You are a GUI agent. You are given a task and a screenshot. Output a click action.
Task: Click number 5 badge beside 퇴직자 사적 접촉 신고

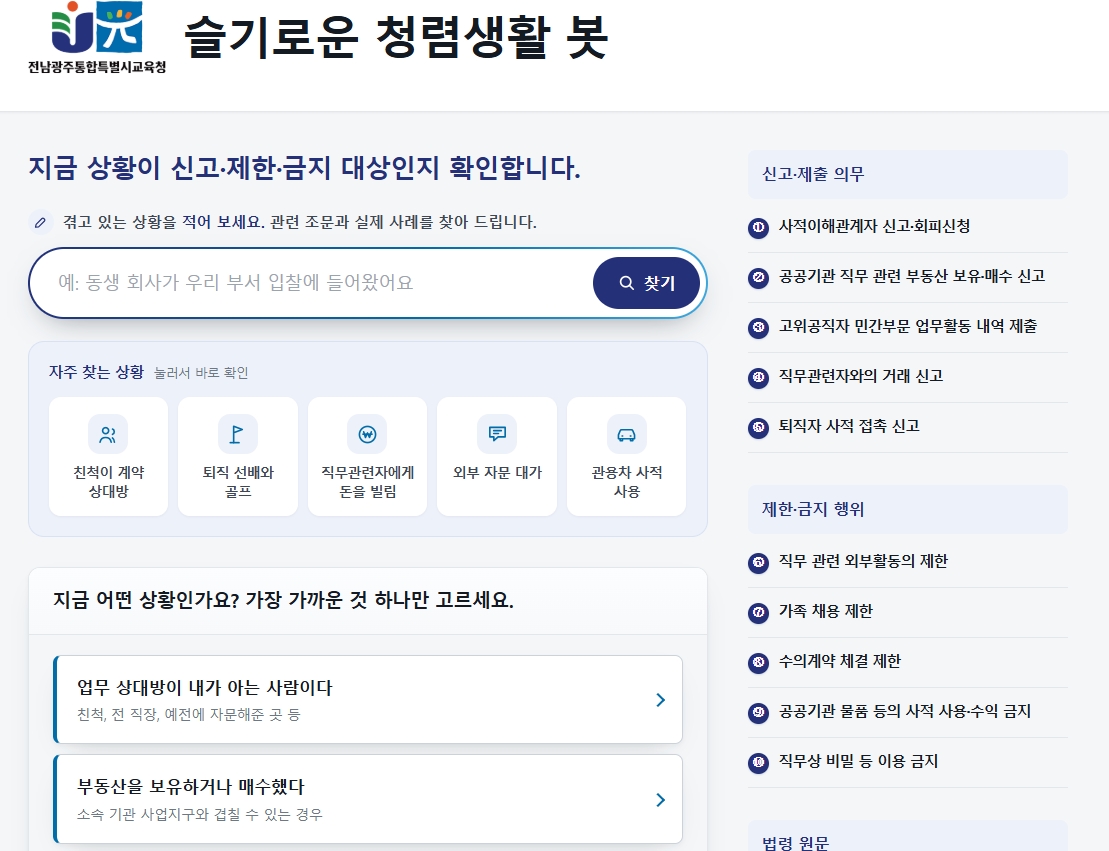tap(758, 428)
